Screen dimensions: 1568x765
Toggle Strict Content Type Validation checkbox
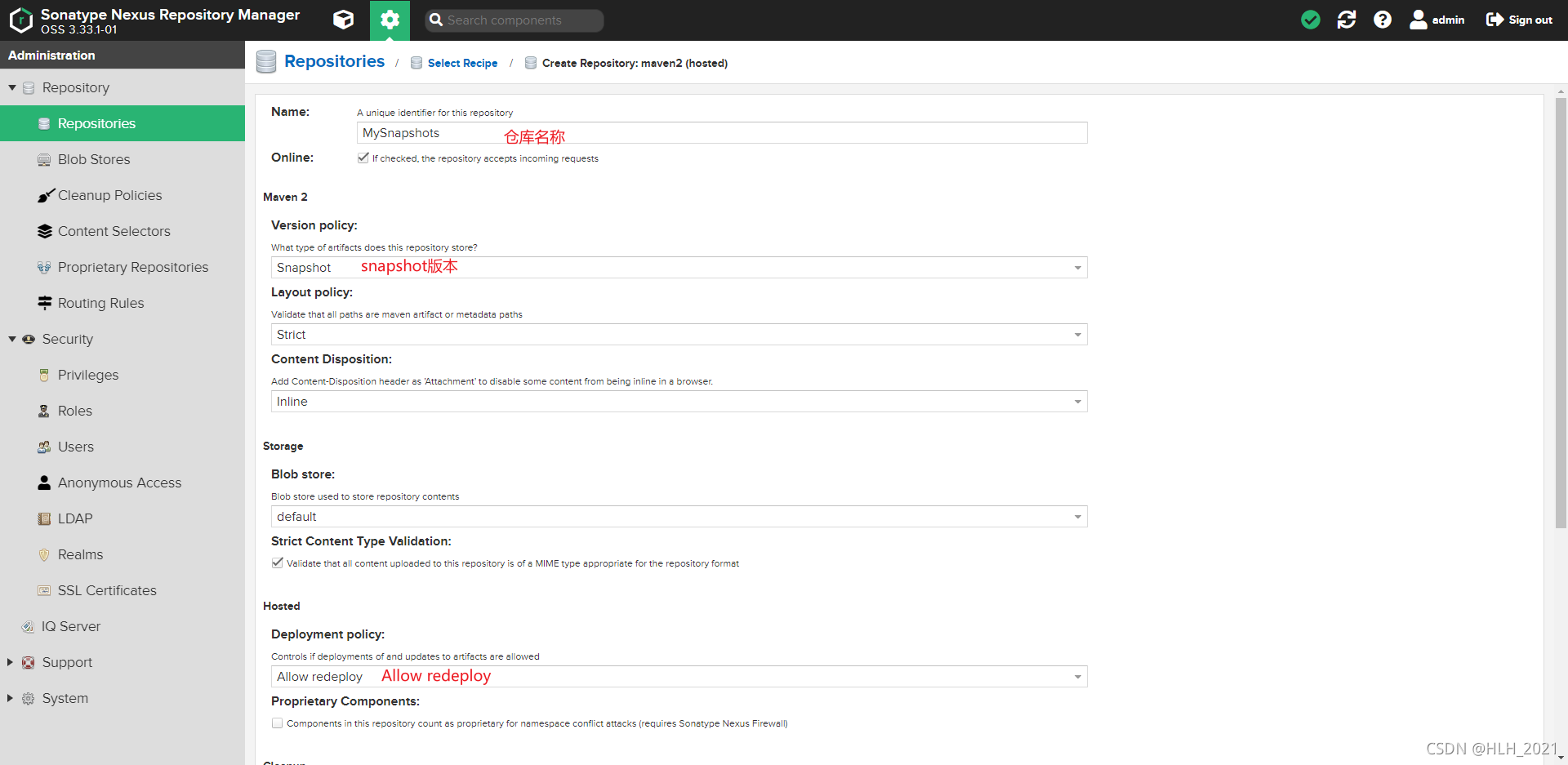click(x=277, y=563)
